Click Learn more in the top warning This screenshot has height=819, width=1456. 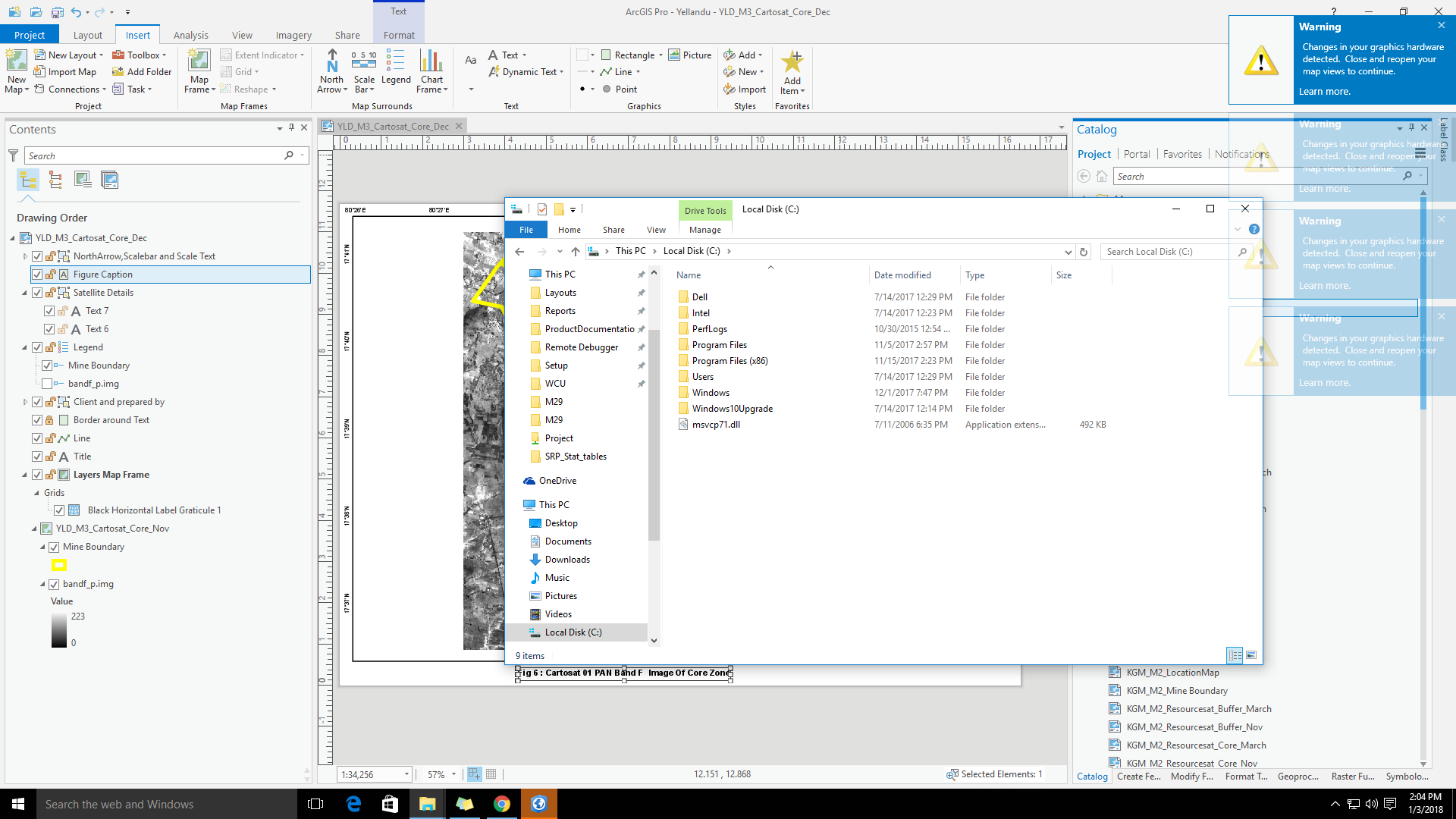(1324, 91)
